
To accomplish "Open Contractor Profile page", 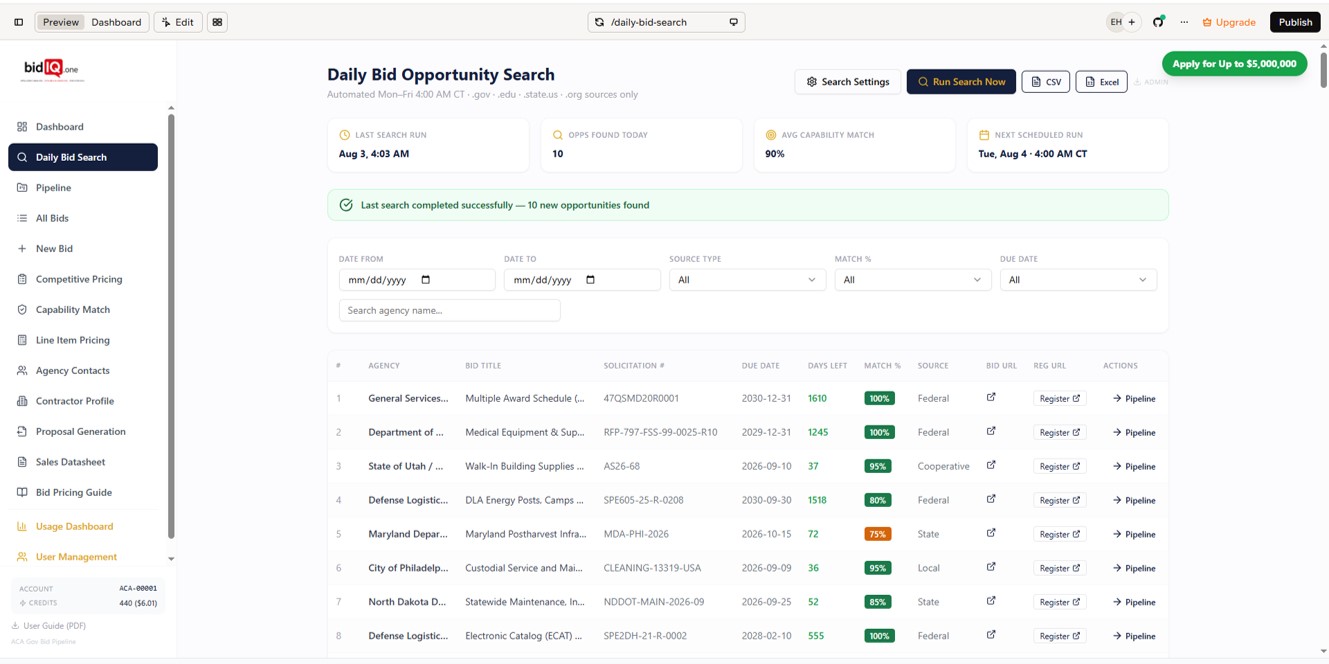I will point(83,401).
